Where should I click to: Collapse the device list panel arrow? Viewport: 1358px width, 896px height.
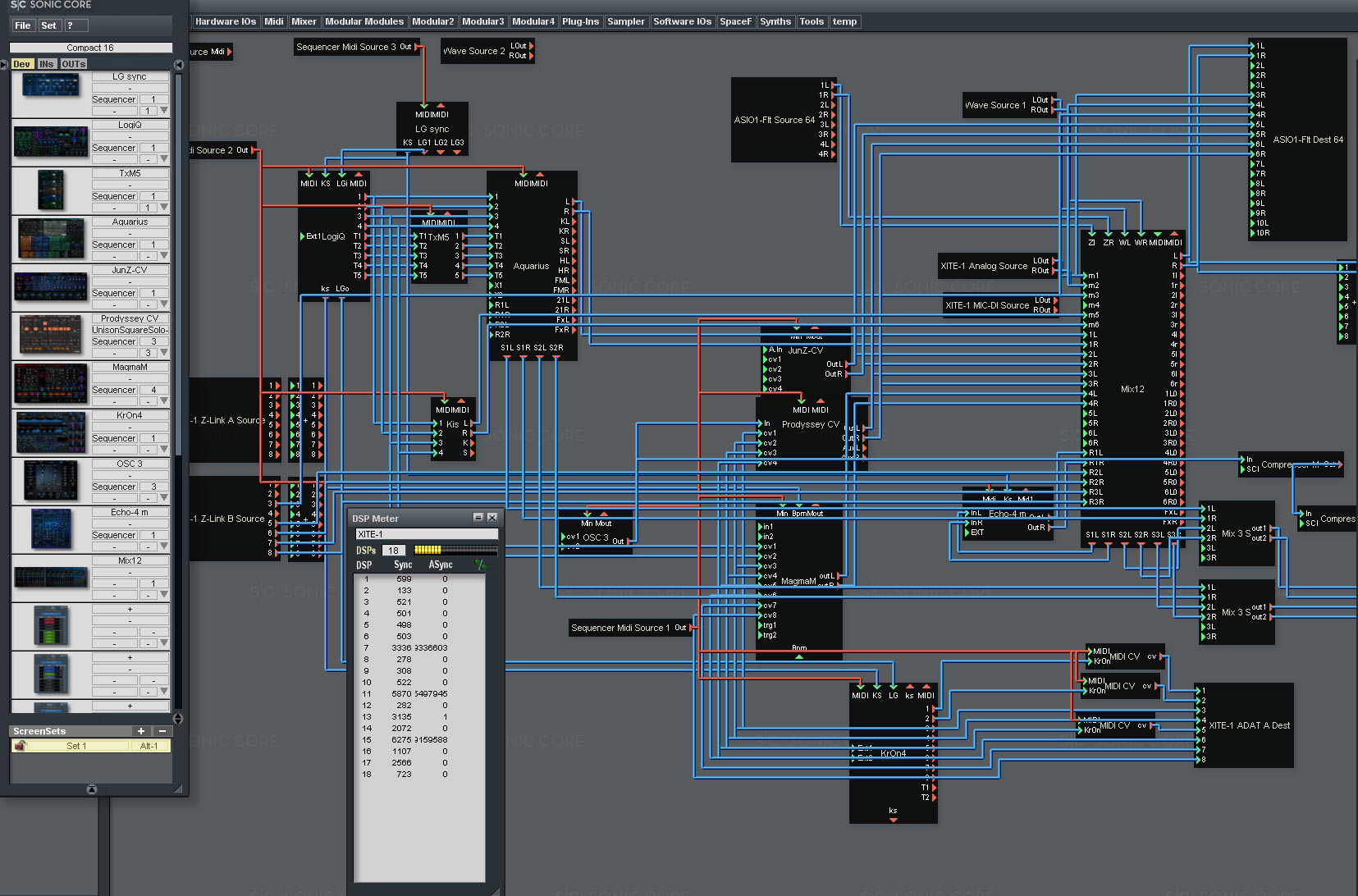[x=179, y=64]
